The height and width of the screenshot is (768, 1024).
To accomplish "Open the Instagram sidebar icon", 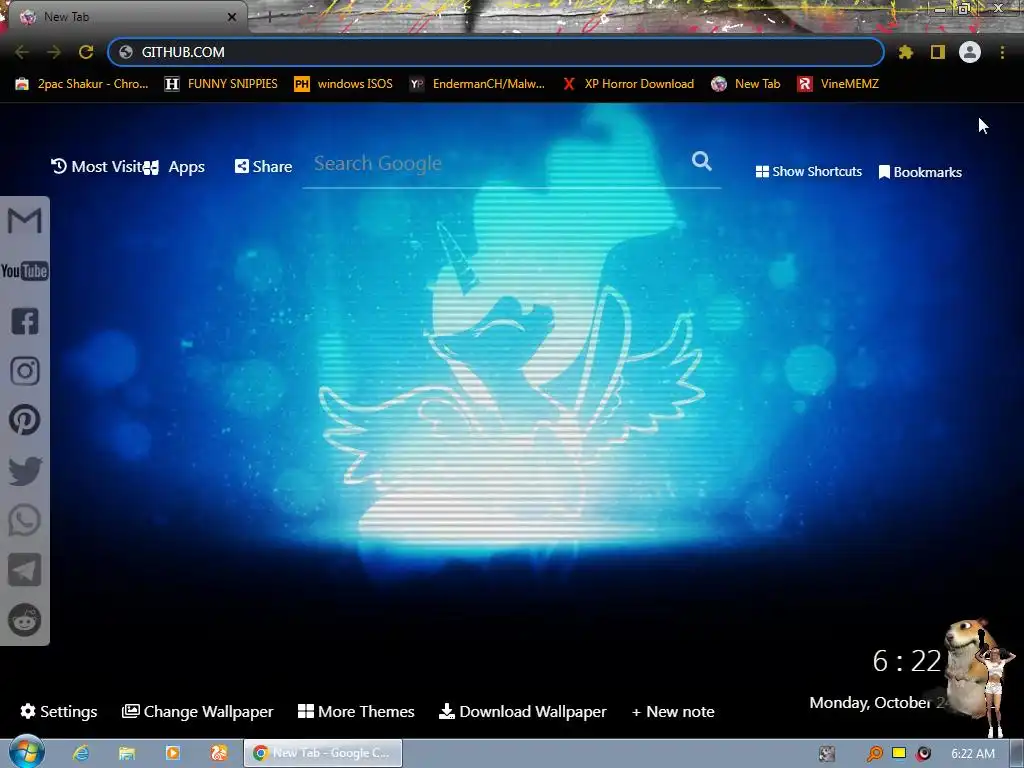I will click(25, 371).
